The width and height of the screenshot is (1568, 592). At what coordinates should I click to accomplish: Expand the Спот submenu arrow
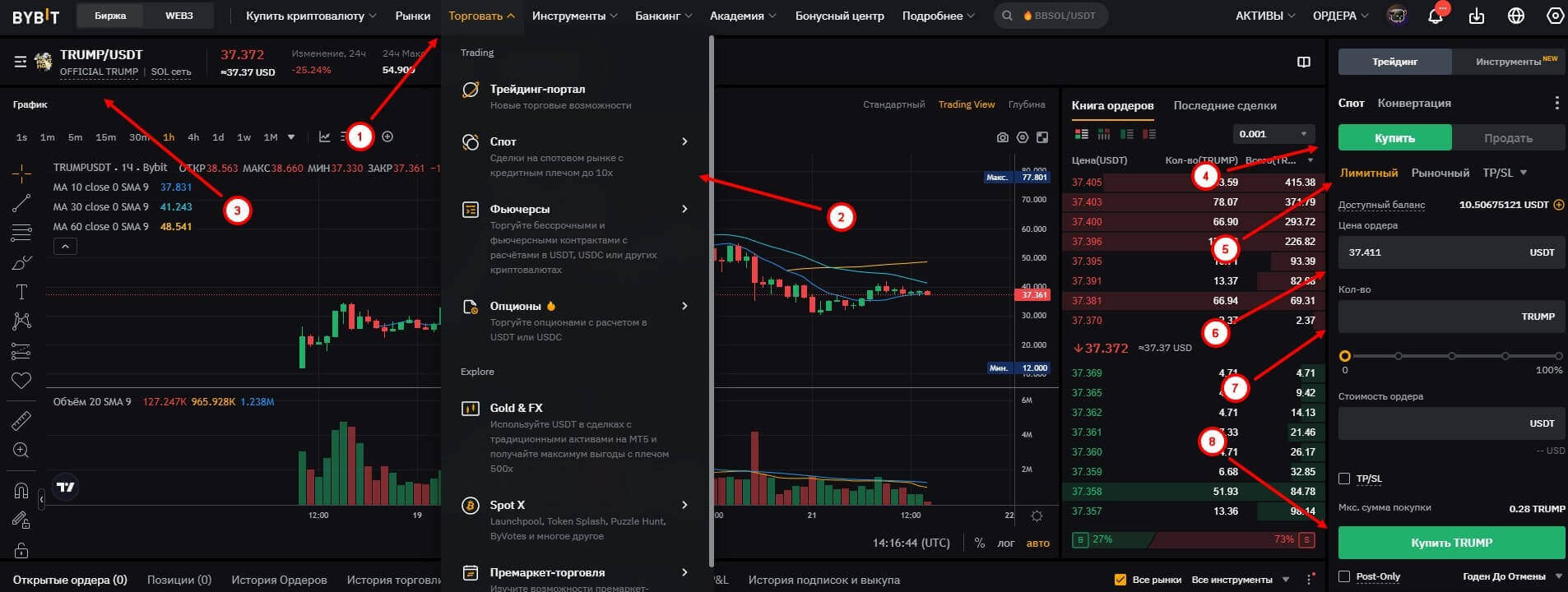point(684,141)
